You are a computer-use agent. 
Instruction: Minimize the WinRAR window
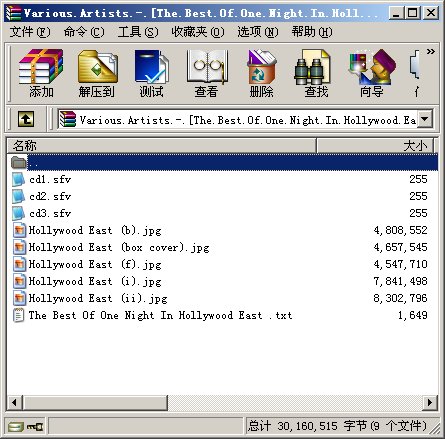396,13
